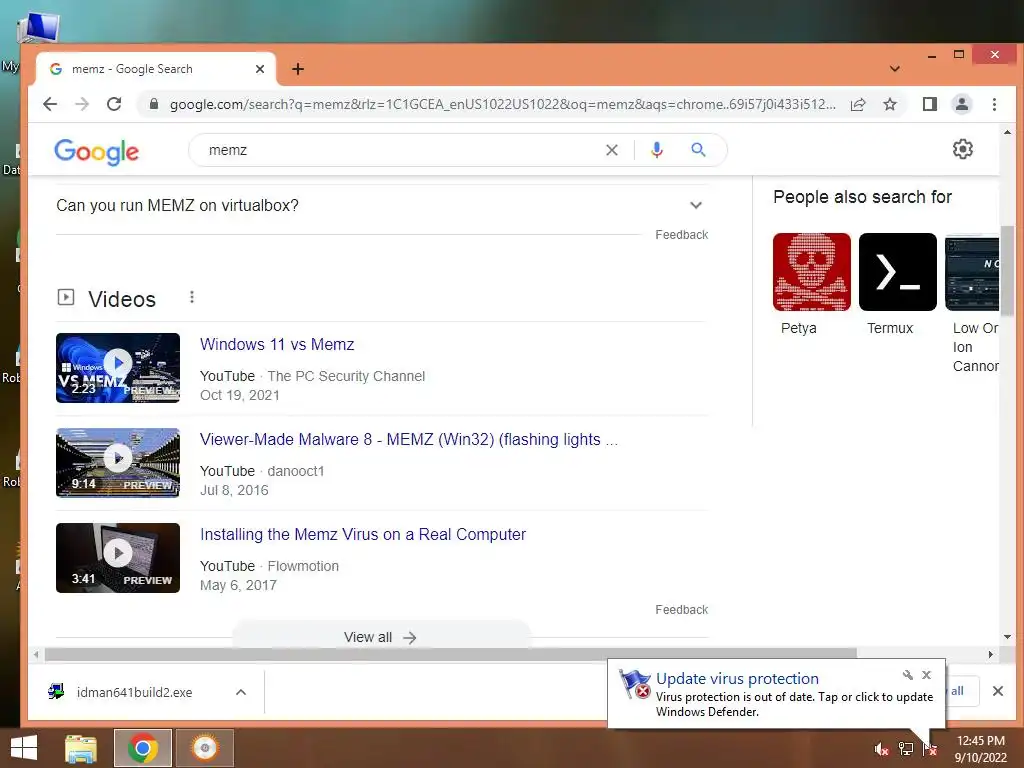Click the browser forward arrow
The width and height of the screenshot is (1024, 768).
tap(82, 104)
